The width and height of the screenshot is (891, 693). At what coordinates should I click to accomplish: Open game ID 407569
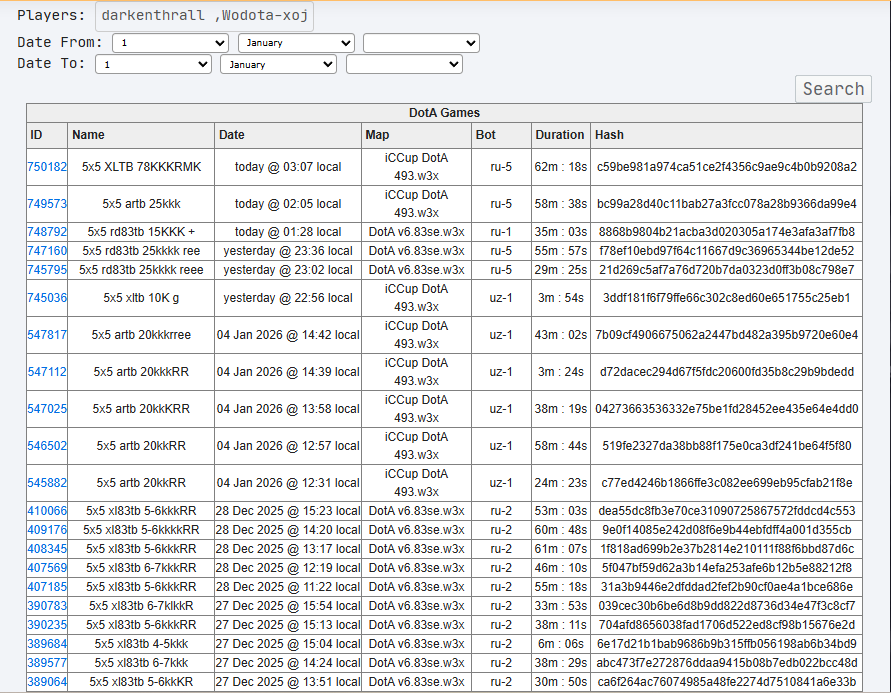(x=47, y=567)
